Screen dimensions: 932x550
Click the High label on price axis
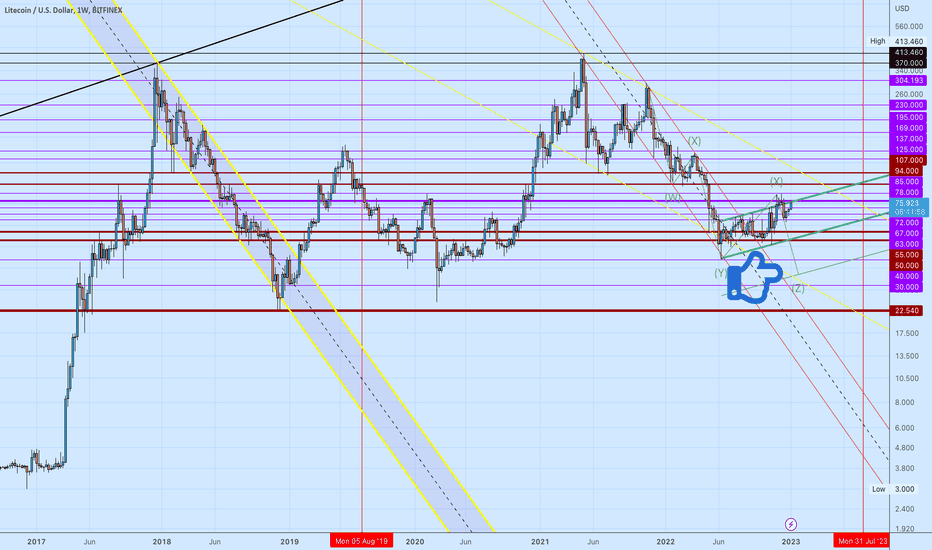pyautogui.click(x=877, y=41)
